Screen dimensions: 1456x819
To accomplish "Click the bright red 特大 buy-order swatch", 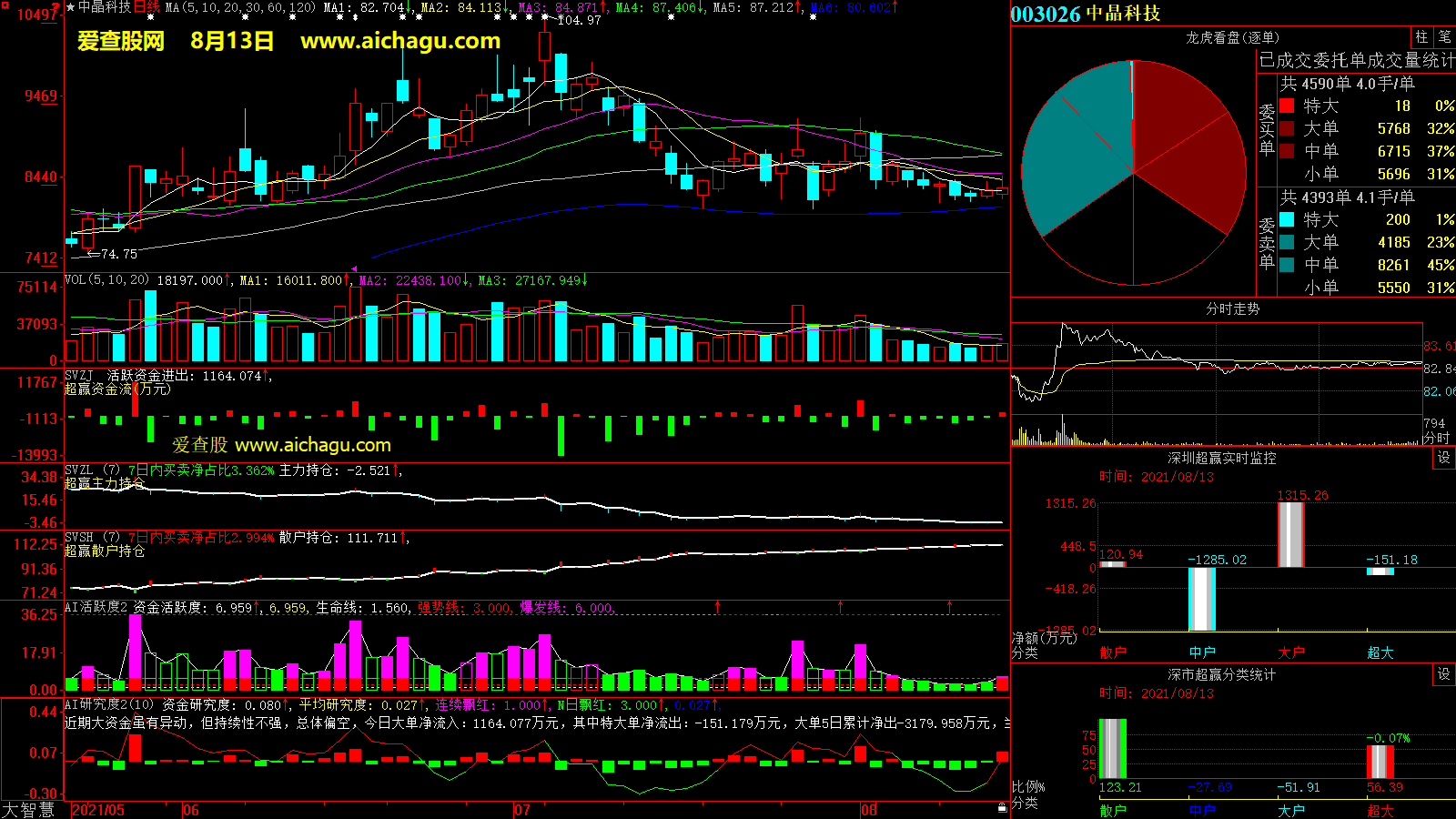I will pyautogui.click(x=1287, y=106).
